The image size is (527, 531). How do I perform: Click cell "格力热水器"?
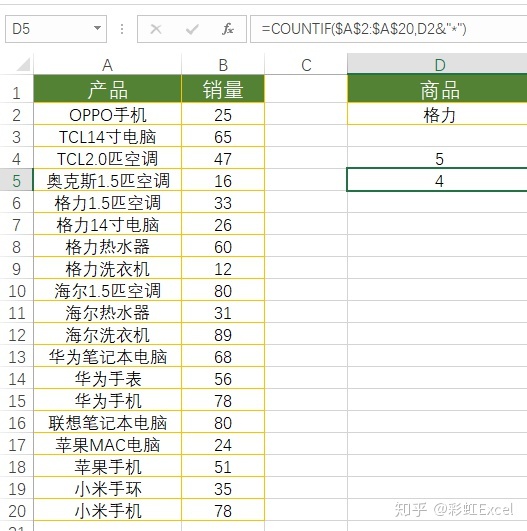pos(107,247)
